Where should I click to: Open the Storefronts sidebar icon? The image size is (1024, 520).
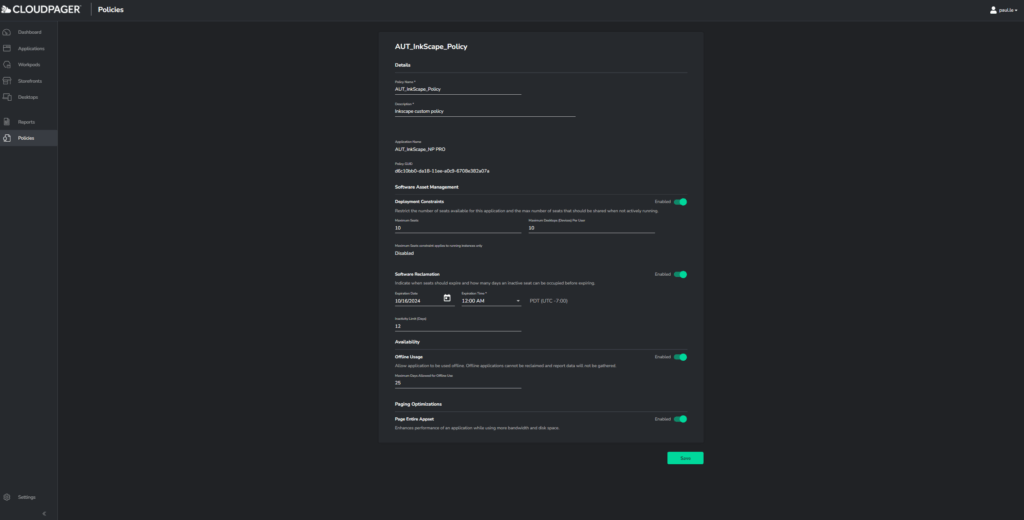coord(7,81)
